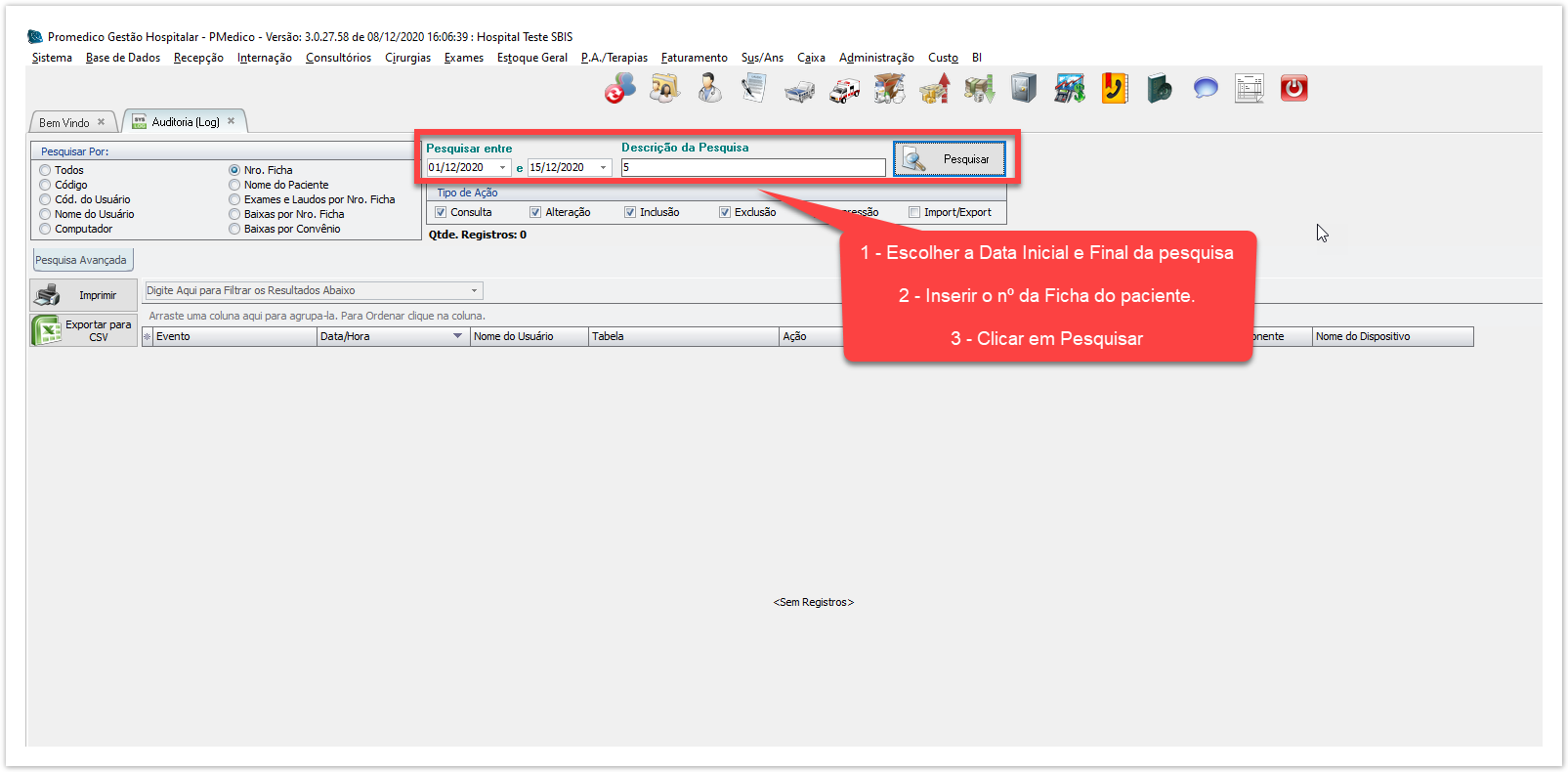Enable the Import/Export checkbox

tap(914, 212)
